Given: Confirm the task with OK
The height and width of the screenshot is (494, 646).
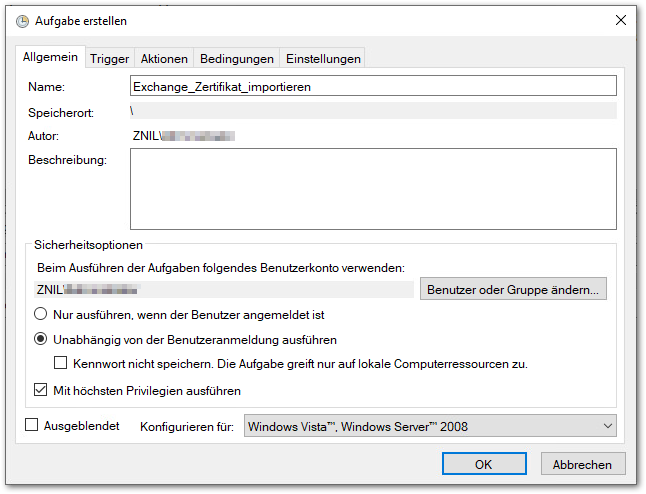Looking at the screenshot, I should [484, 464].
